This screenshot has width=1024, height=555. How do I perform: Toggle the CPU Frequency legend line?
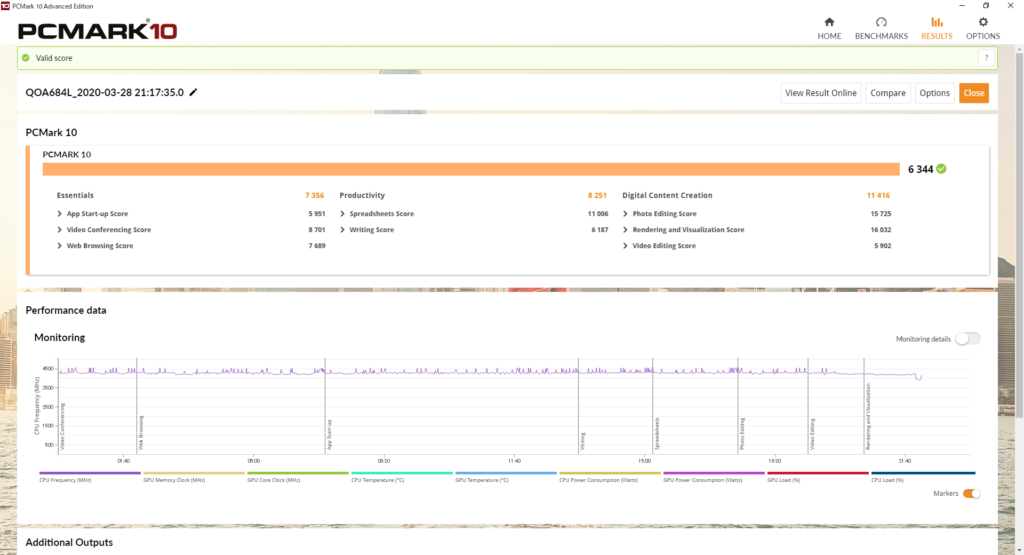click(x=89, y=473)
